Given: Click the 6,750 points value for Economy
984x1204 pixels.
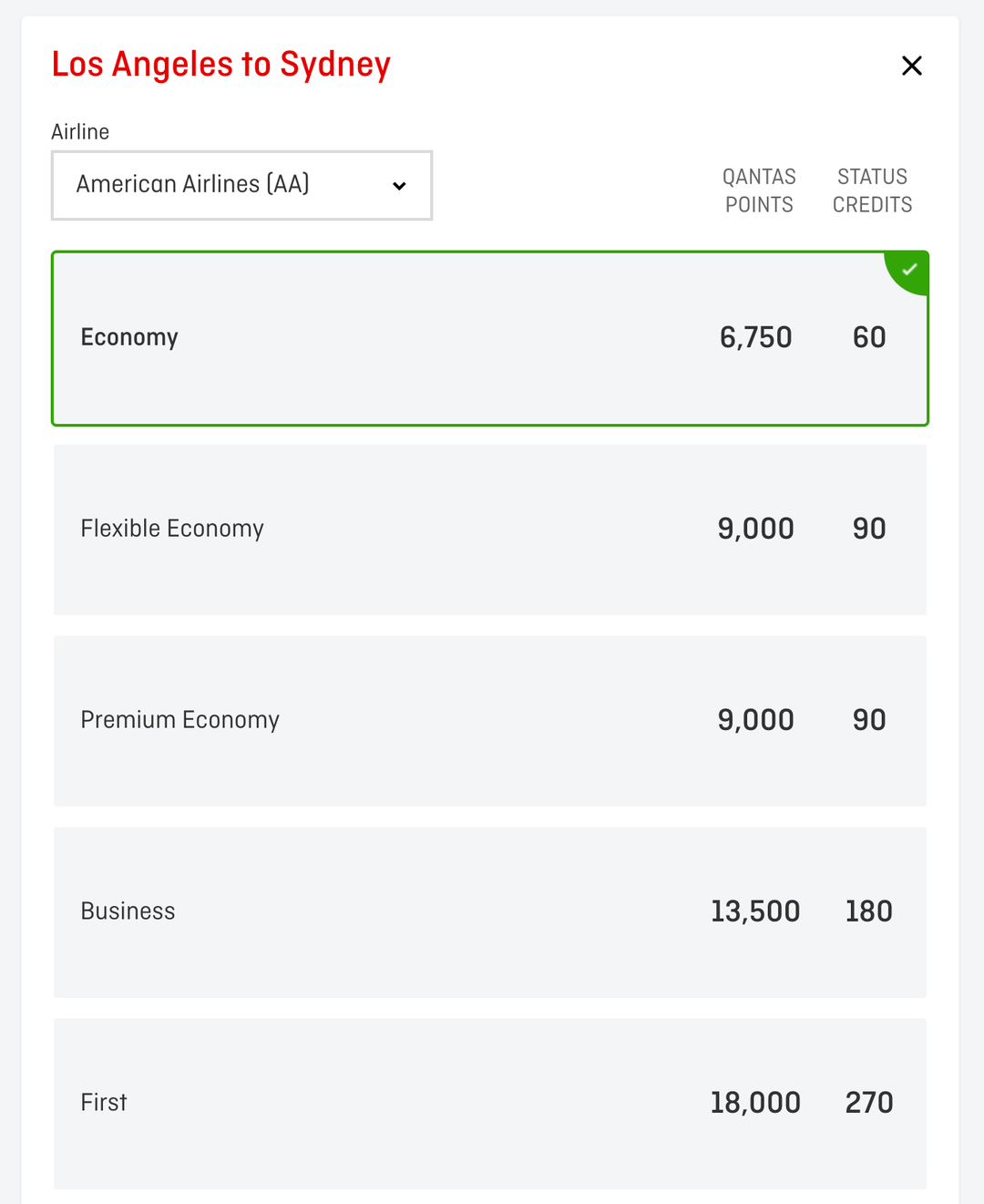Looking at the screenshot, I should (x=755, y=337).
